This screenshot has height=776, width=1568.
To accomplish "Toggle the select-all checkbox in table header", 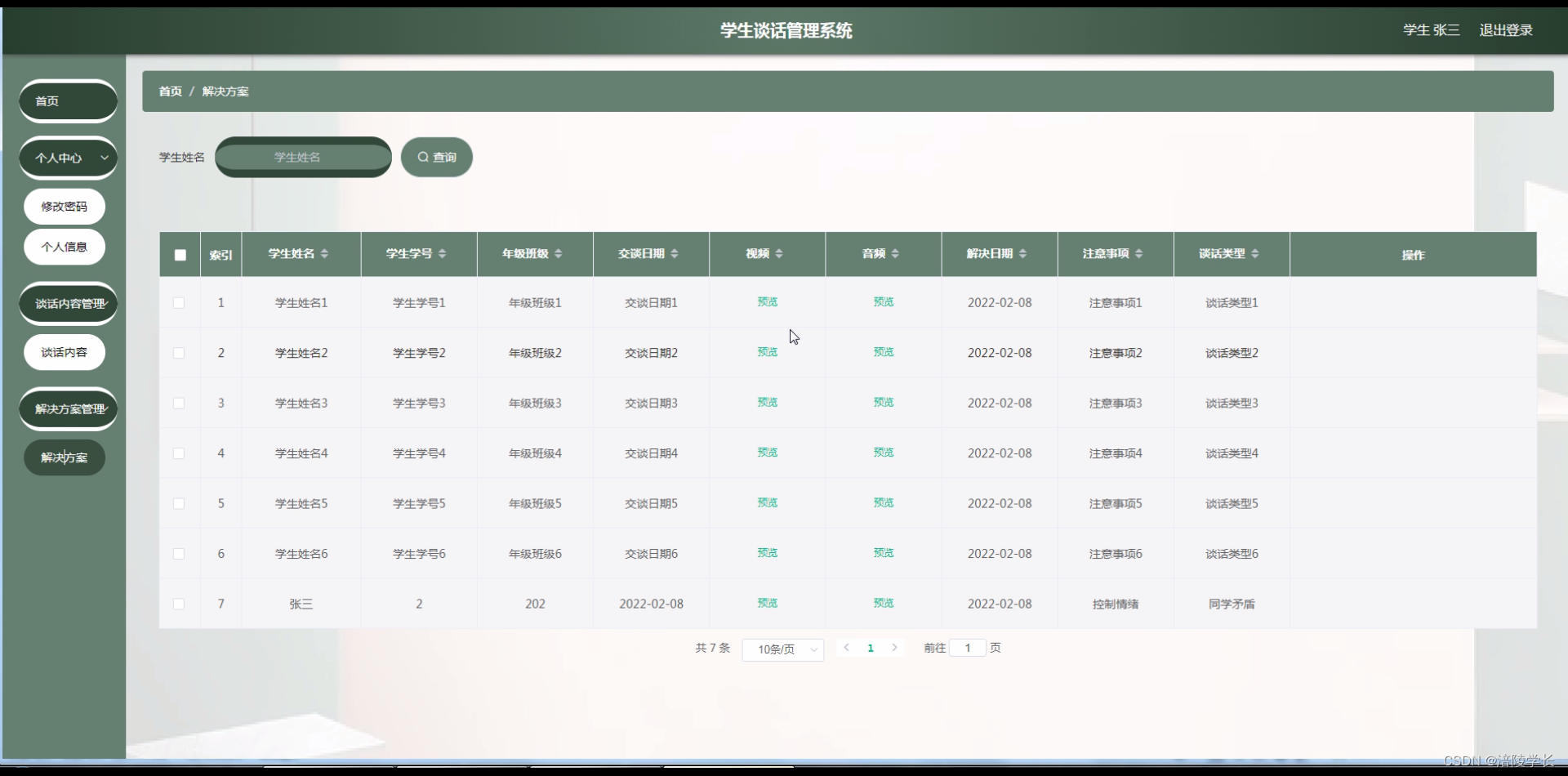I will point(180,255).
